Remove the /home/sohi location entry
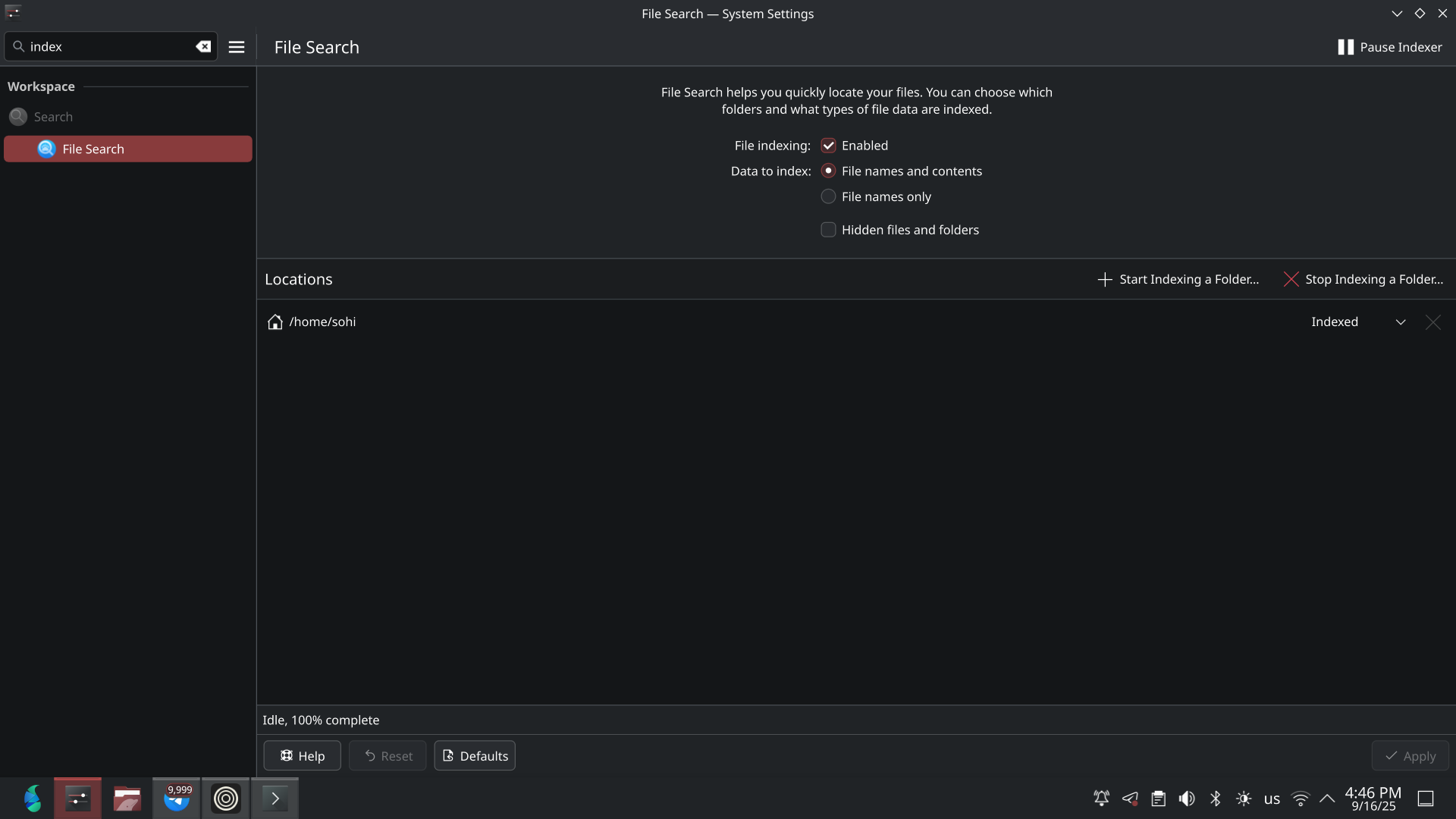The image size is (1456, 819). point(1432,322)
